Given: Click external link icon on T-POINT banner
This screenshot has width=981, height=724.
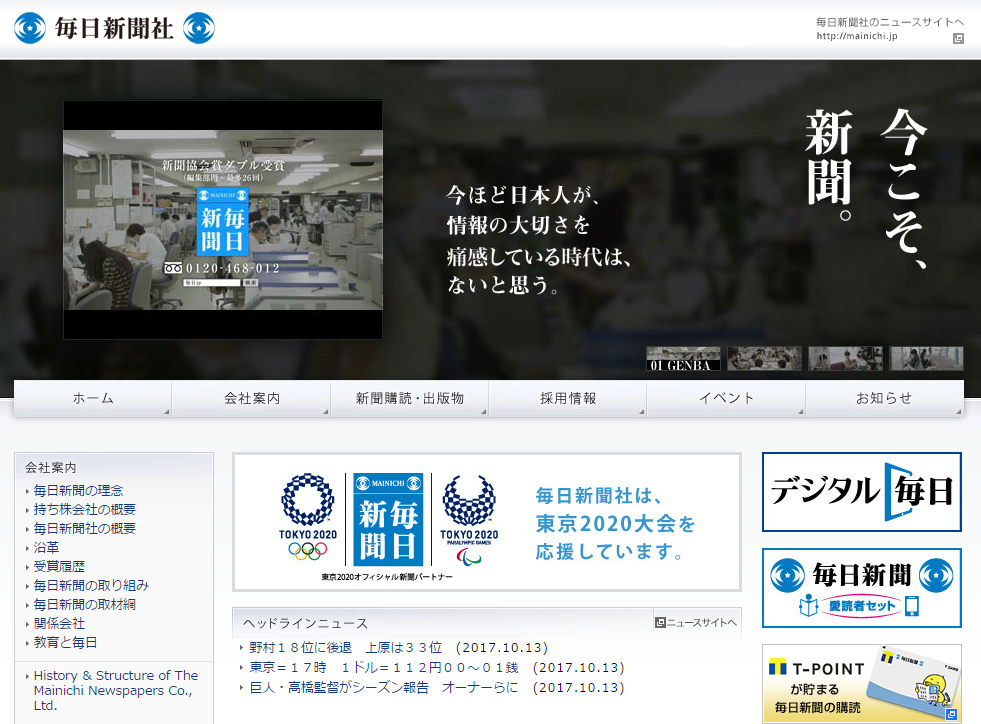Looking at the screenshot, I should coord(952,714).
